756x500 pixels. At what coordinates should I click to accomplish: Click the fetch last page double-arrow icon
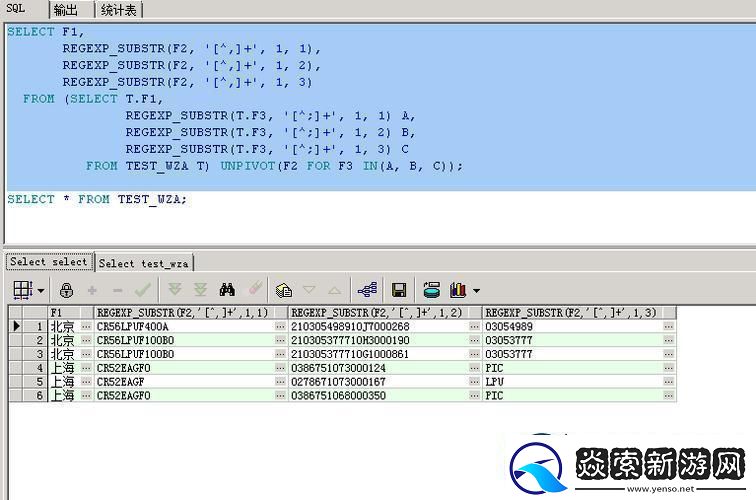click(200, 291)
